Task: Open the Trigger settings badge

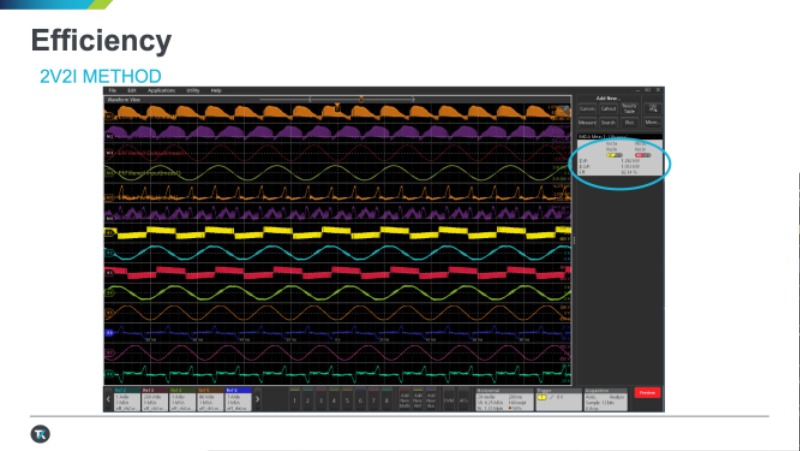Action: [559, 399]
